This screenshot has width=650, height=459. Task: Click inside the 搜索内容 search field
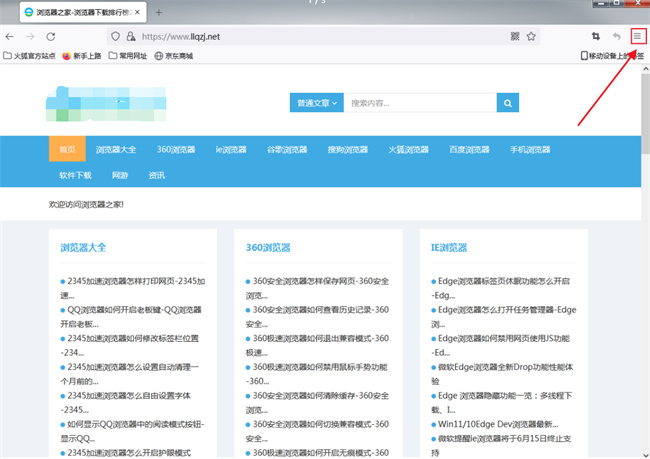(420, 103)
